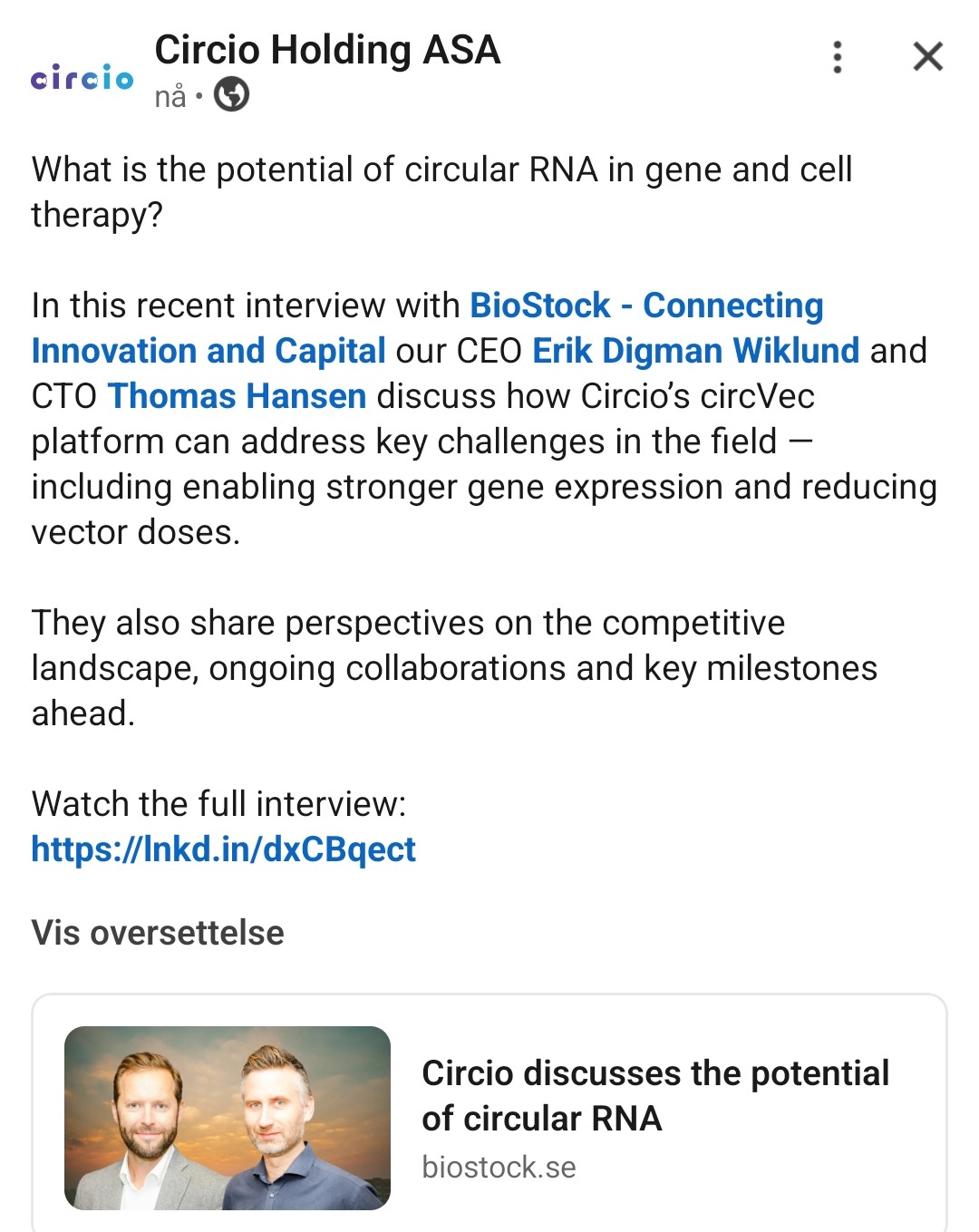
Task: Click the "Watch the full interview:" text
Action: pos(218,804)
